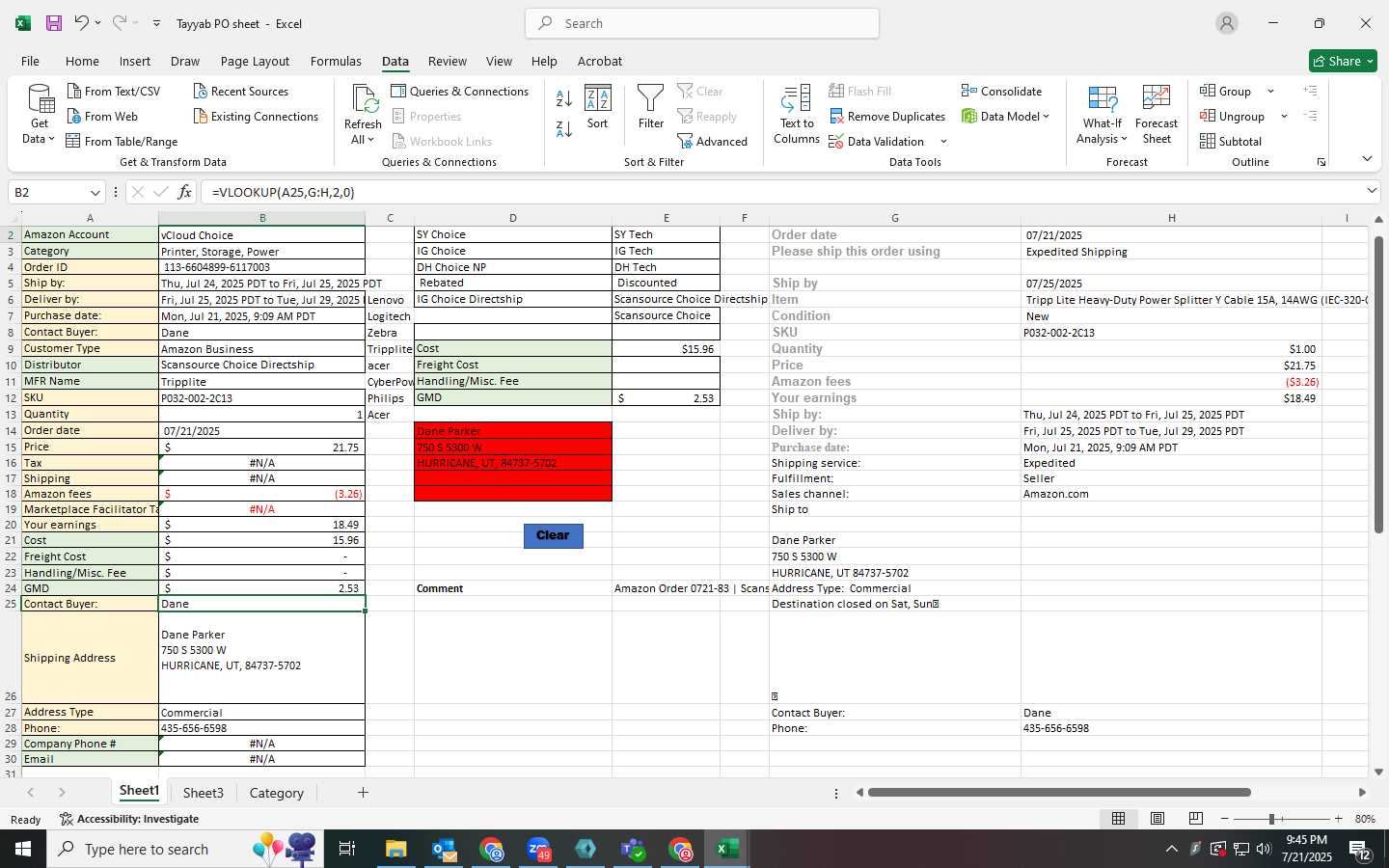Click the 80% zoom level
1389x868 pixels.
coord(1365,819)
